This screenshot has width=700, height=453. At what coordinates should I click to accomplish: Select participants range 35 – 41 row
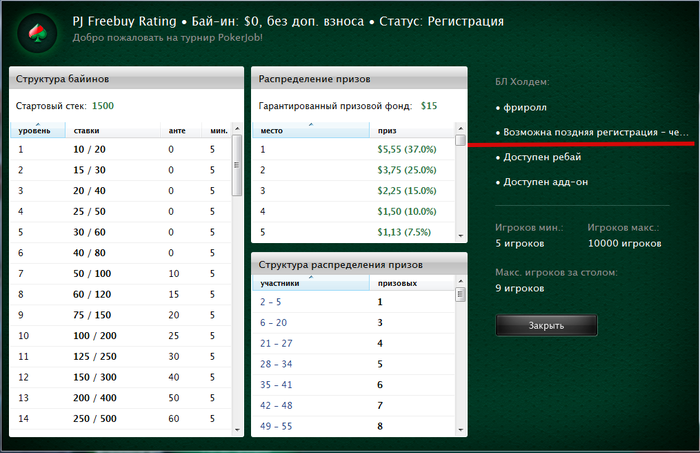[x=354, y=385]
